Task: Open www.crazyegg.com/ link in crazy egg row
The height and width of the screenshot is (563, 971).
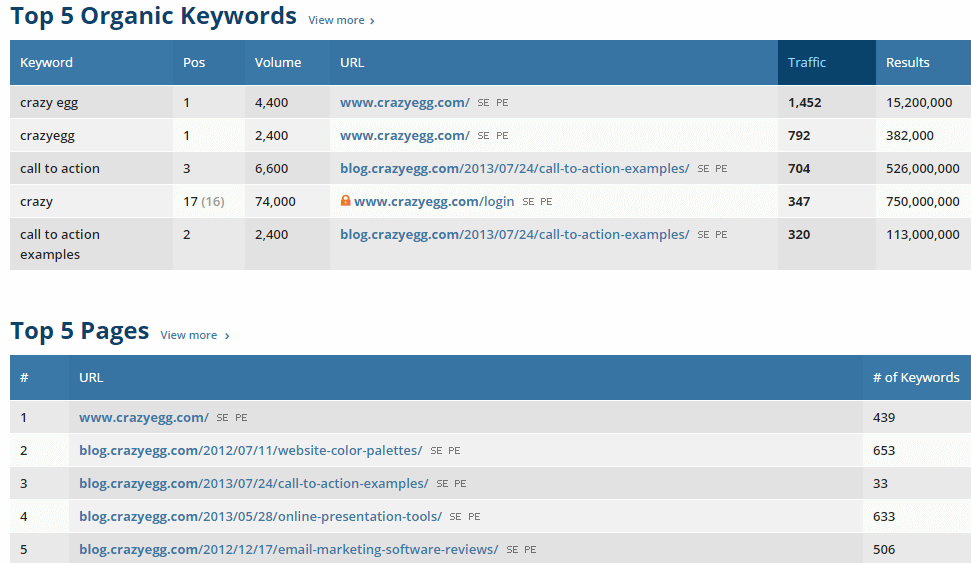Action: 404,103
